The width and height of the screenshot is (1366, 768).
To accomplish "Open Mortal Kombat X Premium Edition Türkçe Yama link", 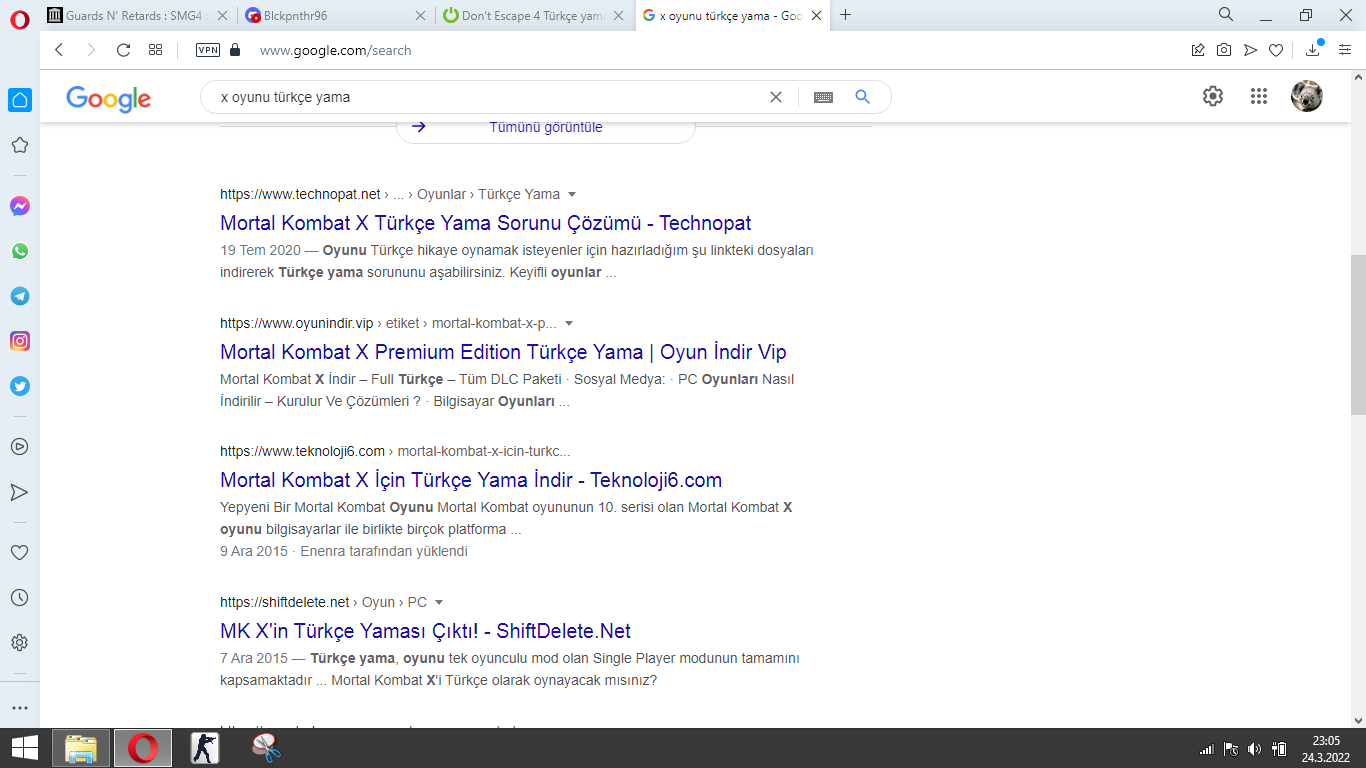I will click(x=503, y=352).
